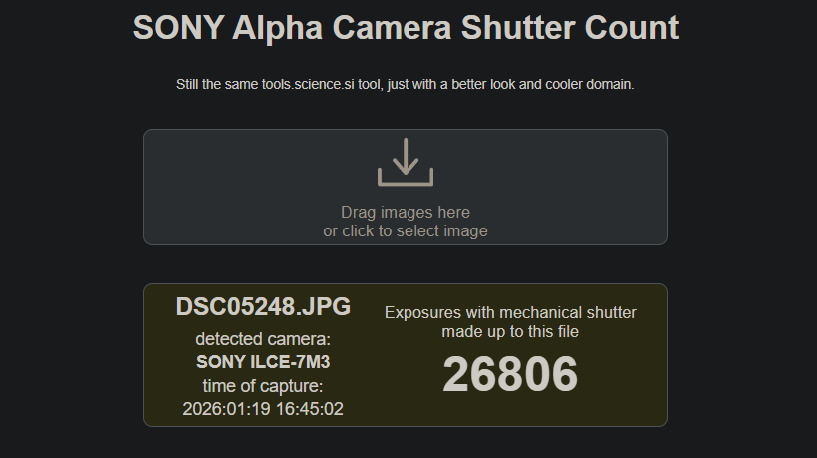Click the "Exposures with mechanical shutter" line
The width and height of the screenshot is (817, 458).
click(x=510, y=313)
